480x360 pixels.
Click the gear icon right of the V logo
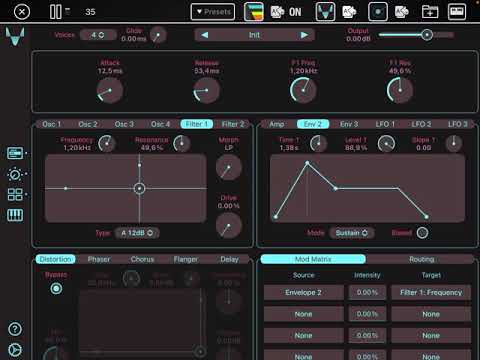point(349,12)
